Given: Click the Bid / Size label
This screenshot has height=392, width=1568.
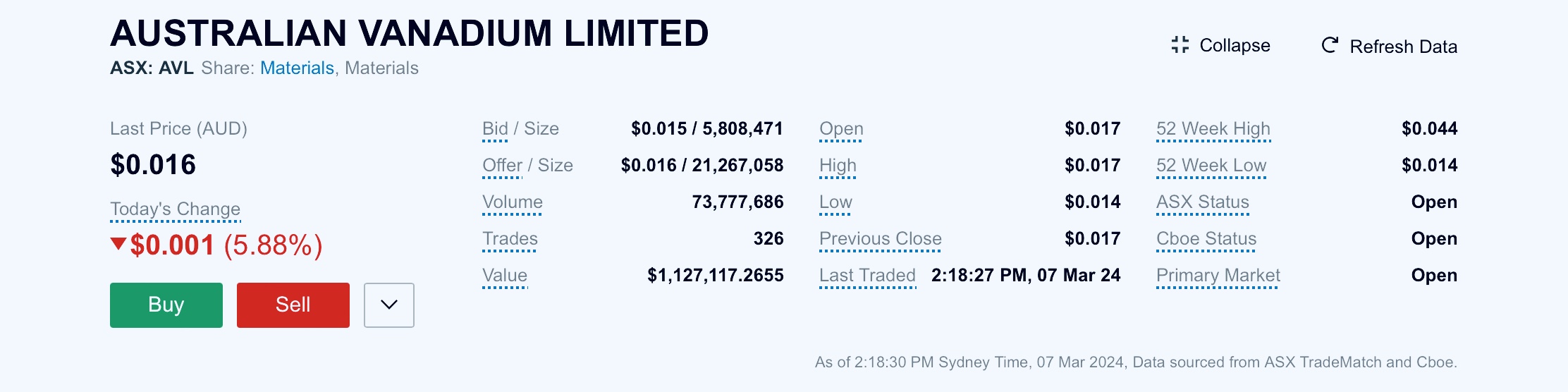Looking at the screenshot, I should [520, 129].
